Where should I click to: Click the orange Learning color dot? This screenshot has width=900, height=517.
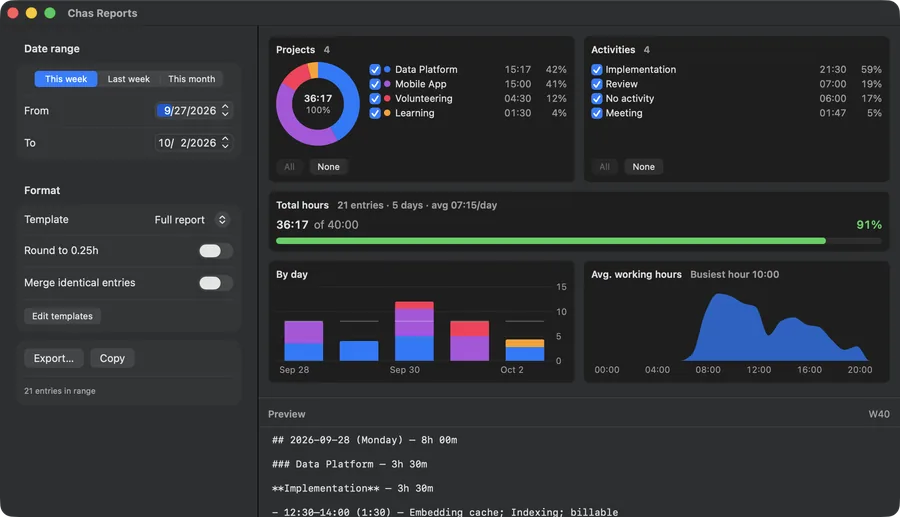tap(387, 113)
